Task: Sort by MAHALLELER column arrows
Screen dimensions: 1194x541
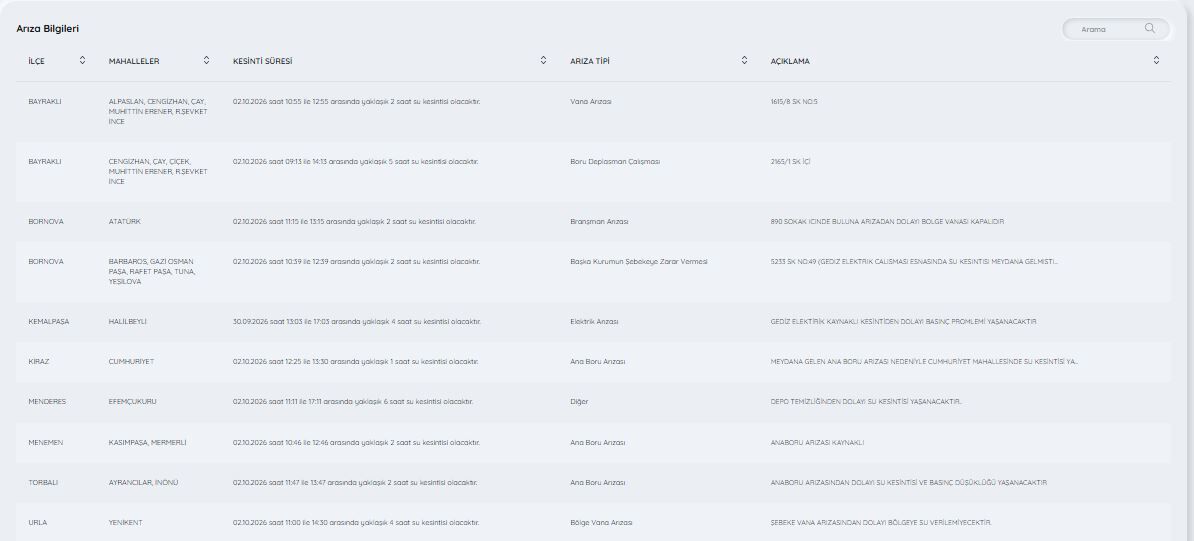Action: [206, 60]
